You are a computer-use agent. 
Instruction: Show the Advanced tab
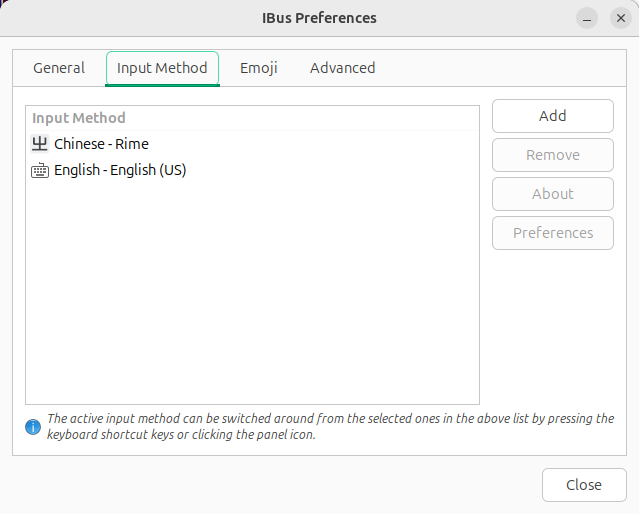pos(342,68)
